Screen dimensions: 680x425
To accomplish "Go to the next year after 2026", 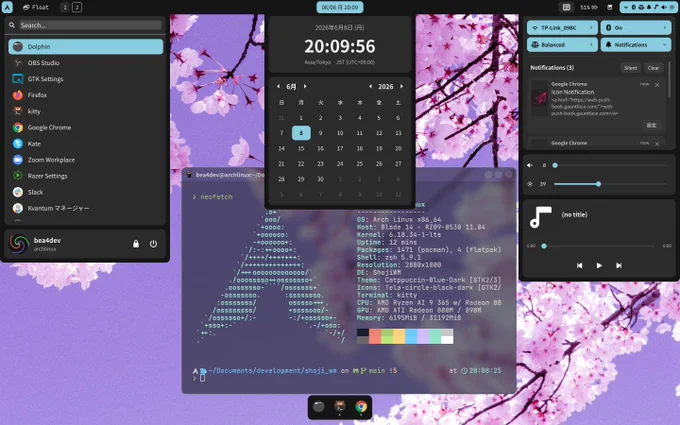I will [x=402, y=86].
